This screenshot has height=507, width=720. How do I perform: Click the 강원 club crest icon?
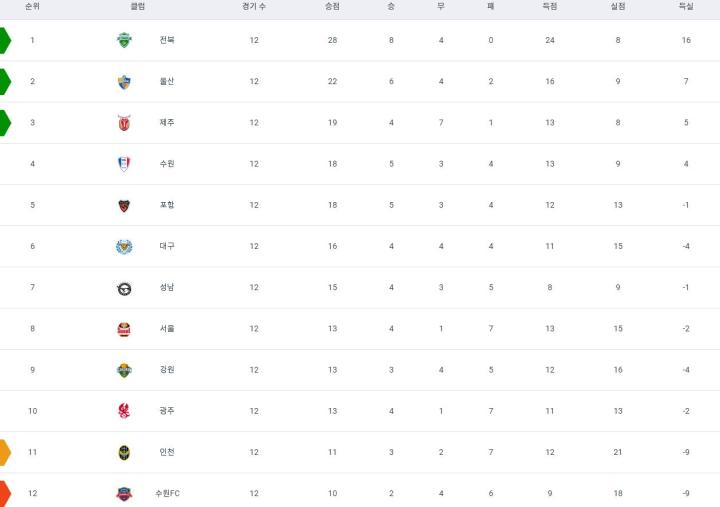tap(124, 370)
